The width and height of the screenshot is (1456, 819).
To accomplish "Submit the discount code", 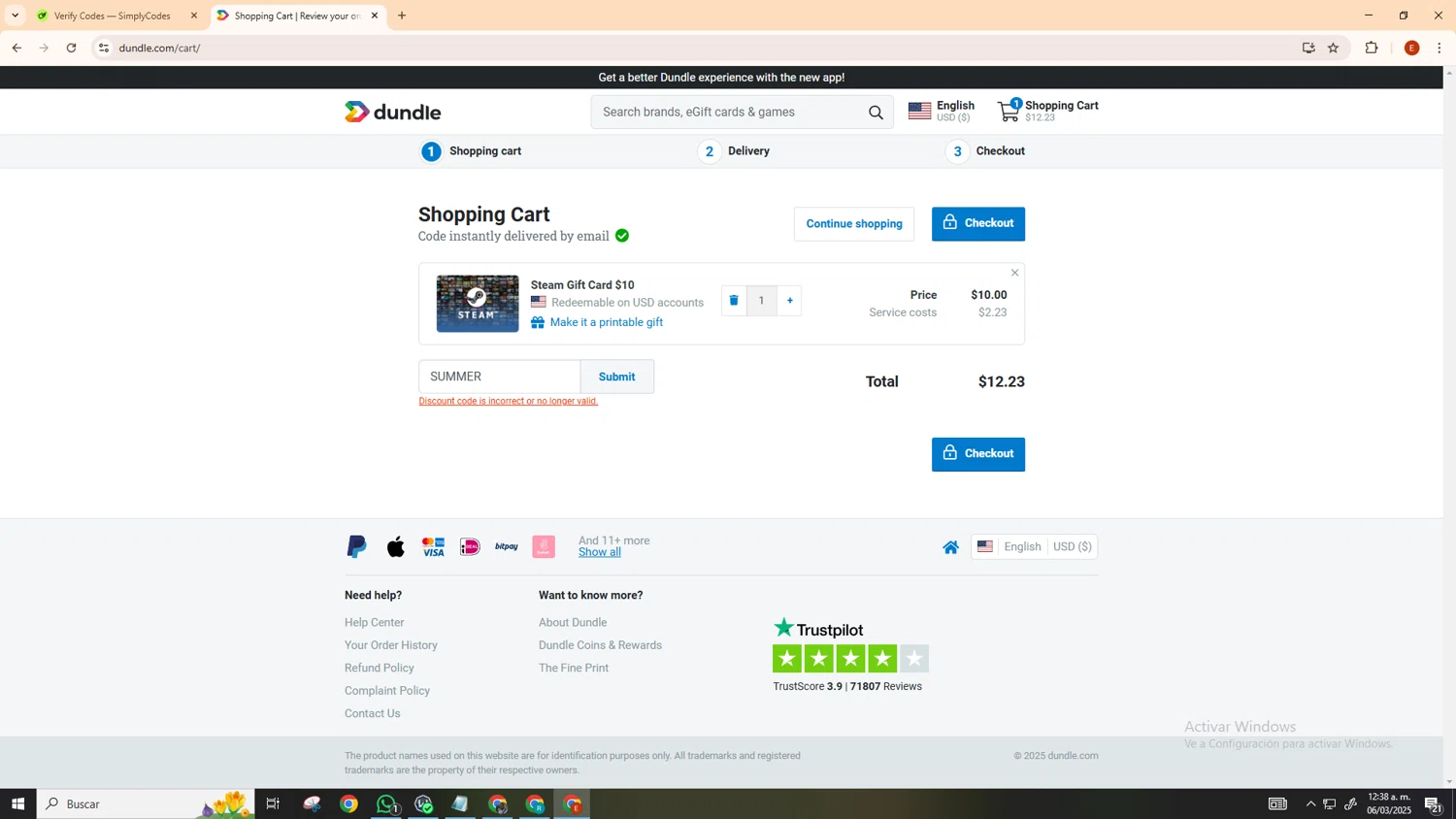I will [x=617, y=377].
